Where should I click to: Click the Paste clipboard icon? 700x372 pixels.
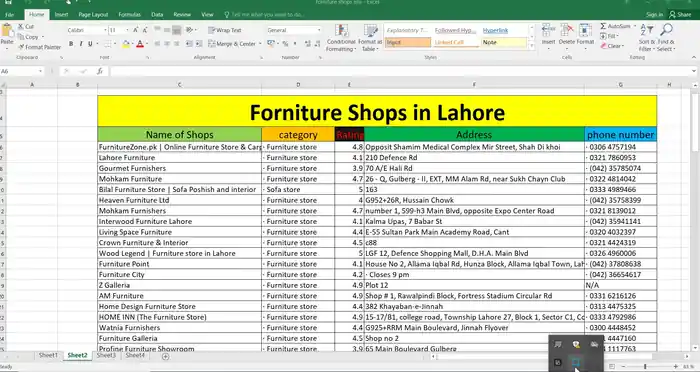pos(7,31)
